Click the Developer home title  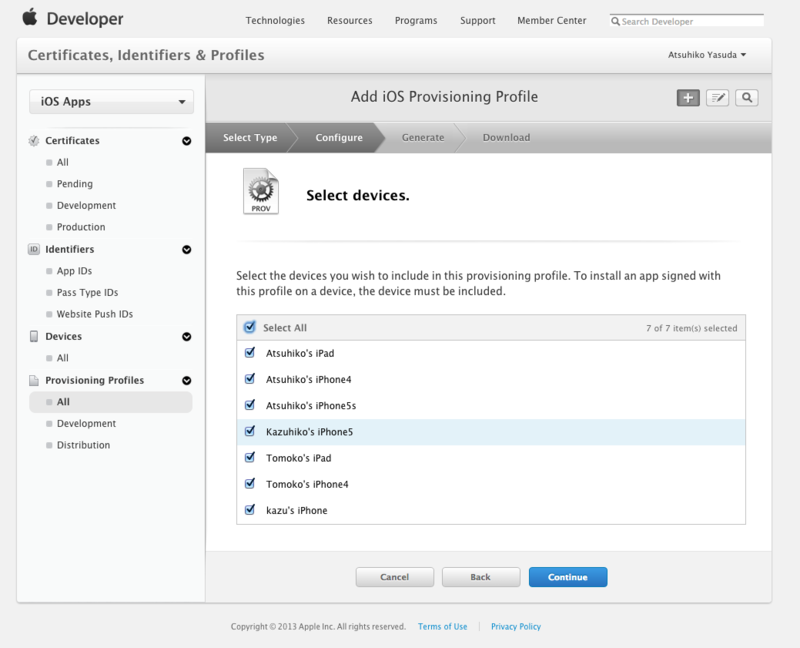tap(85, 19)
